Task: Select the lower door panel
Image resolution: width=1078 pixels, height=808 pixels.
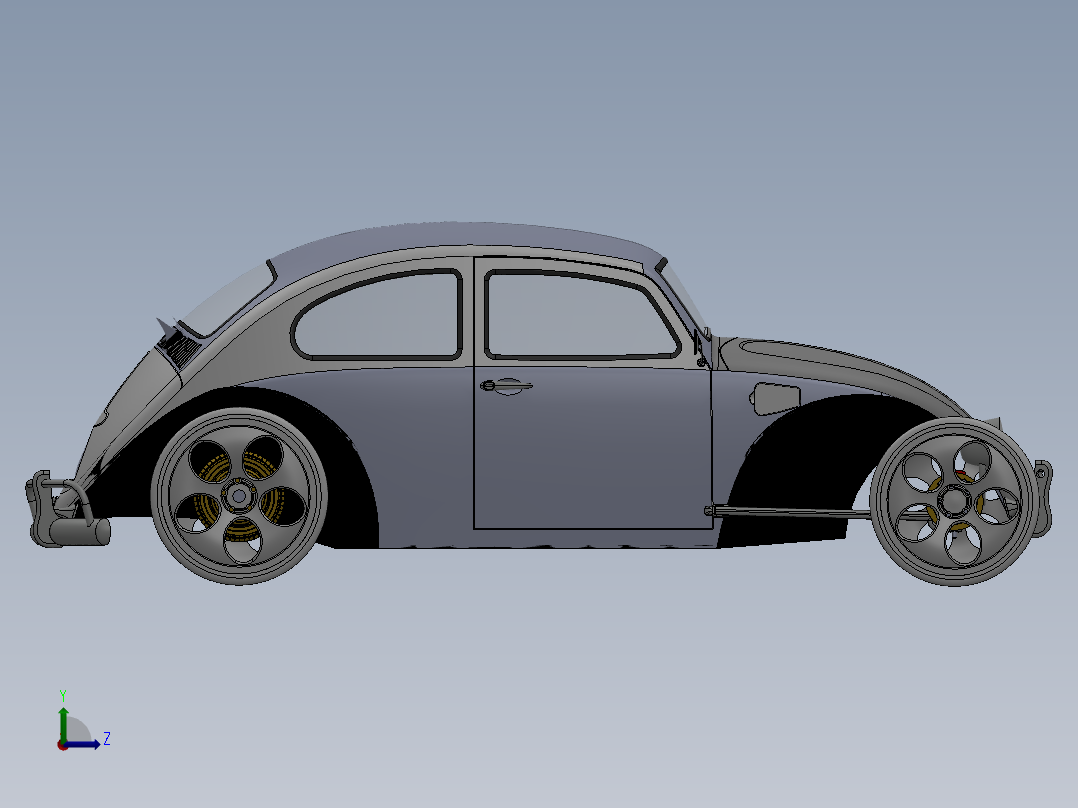Action: click(x=593, y=448)
